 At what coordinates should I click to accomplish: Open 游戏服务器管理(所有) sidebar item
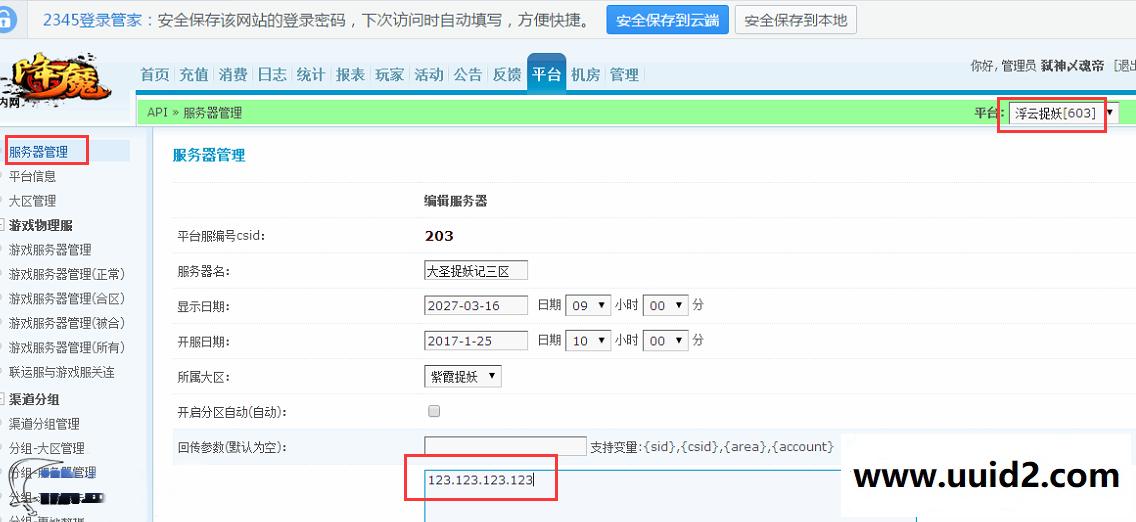67,348
